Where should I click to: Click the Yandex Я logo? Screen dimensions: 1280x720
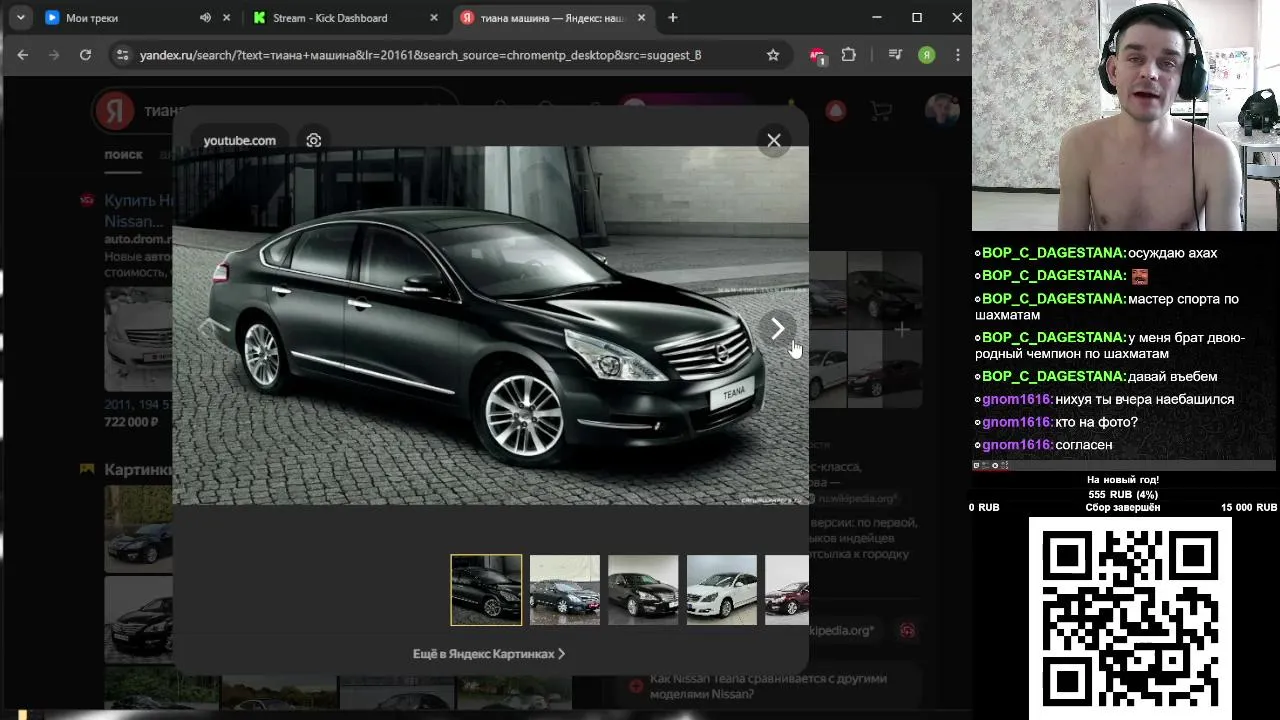114,111
